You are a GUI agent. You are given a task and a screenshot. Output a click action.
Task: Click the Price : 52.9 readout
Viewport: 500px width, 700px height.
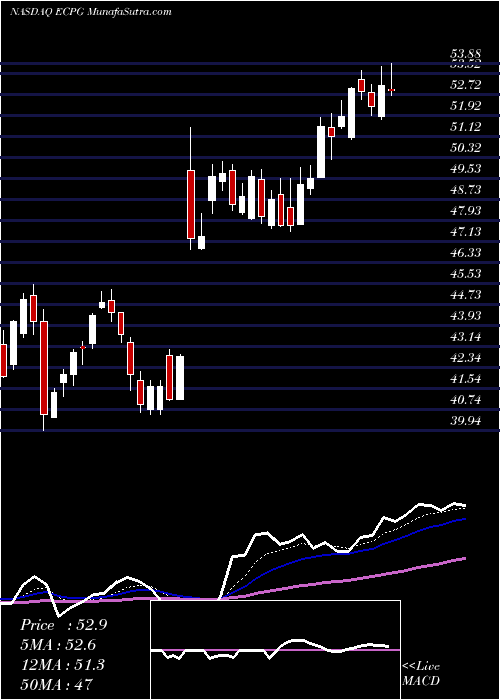(63, 625)
